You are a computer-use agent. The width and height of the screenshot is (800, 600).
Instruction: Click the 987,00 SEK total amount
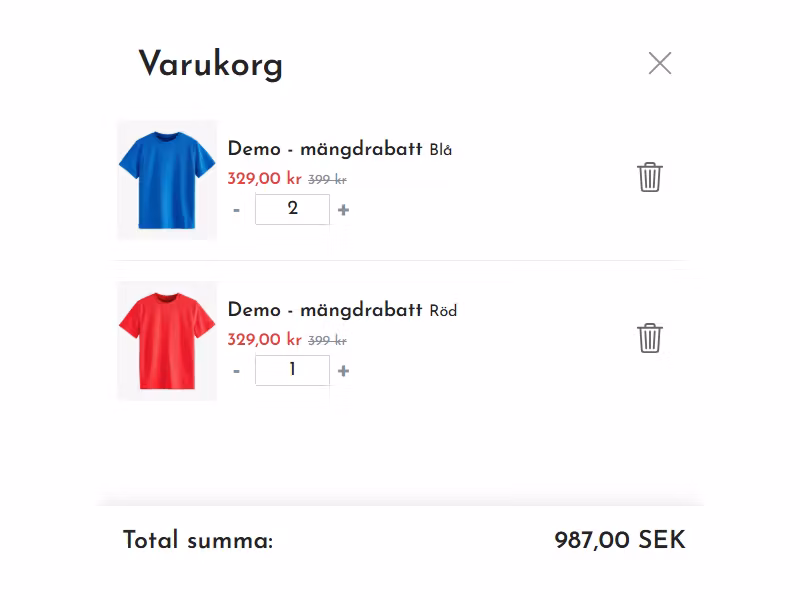pos(619,540)
